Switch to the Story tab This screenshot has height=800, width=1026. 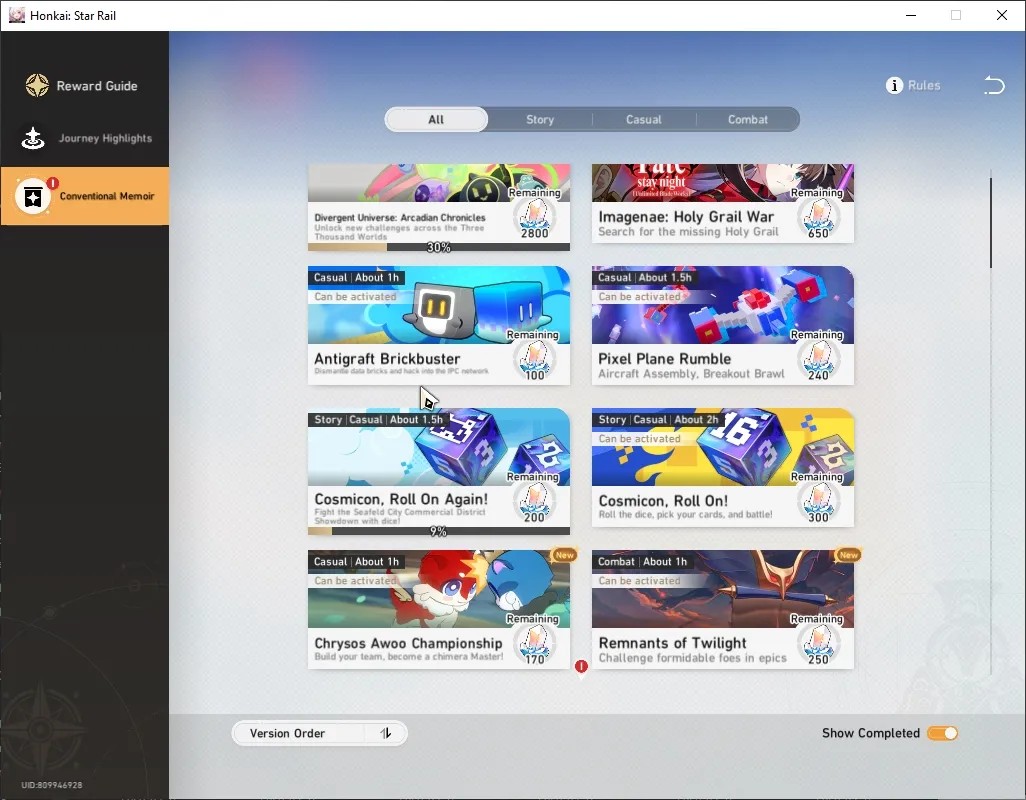click(x=540, y=120)
